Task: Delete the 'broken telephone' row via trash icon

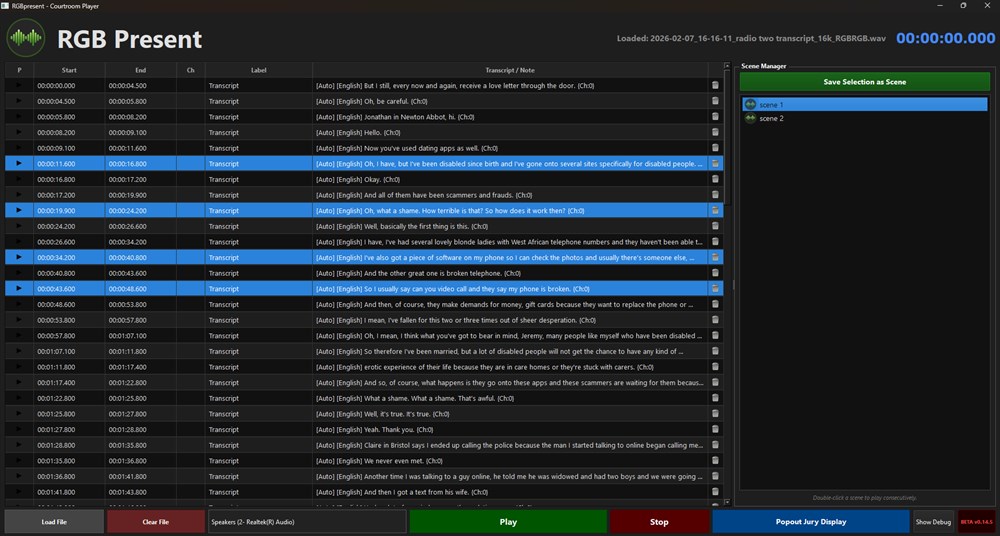Action: click(715, 273)
